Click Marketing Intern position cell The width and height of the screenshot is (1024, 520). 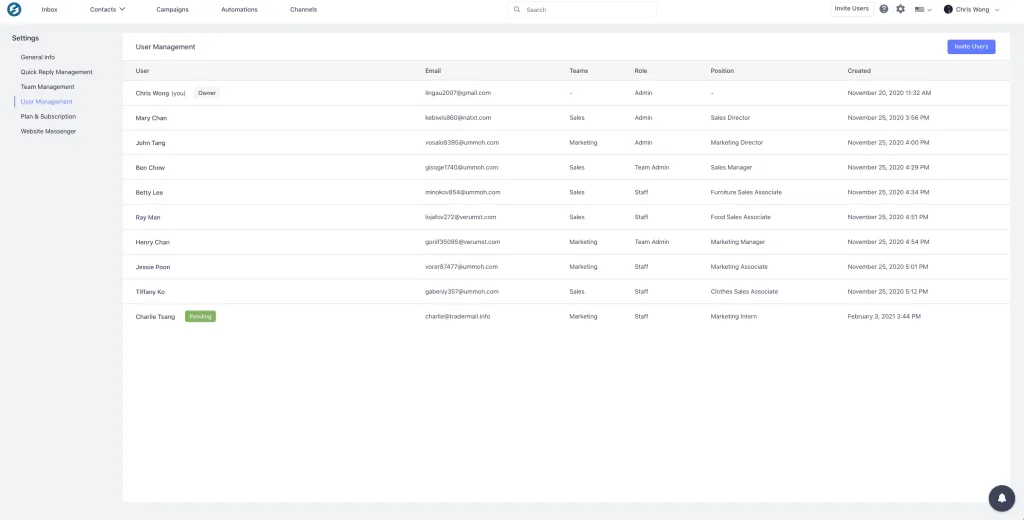point(734,317)
